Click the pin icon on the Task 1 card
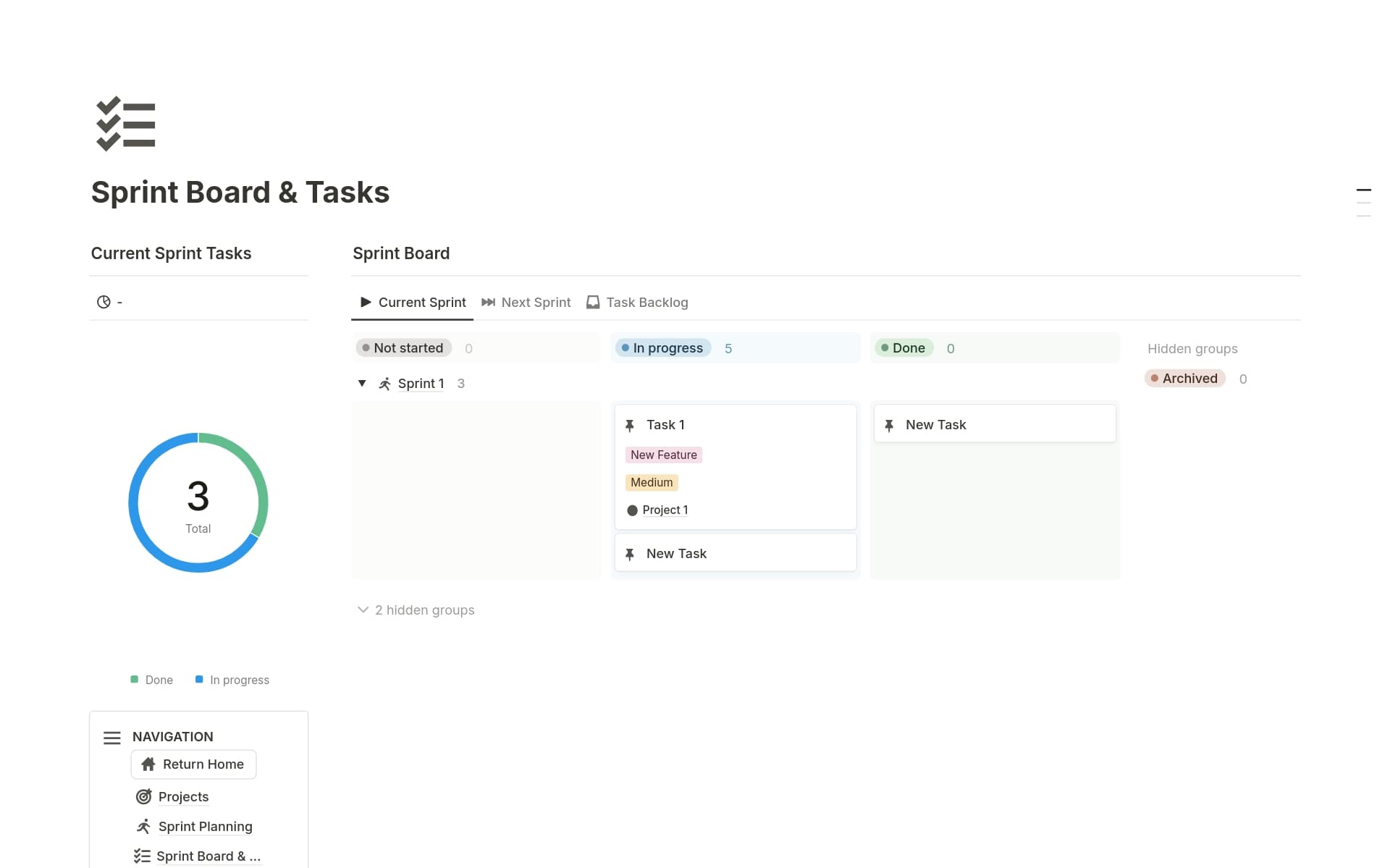The height and width of the screenshot is (868, 1390). [x=630, y=425]
